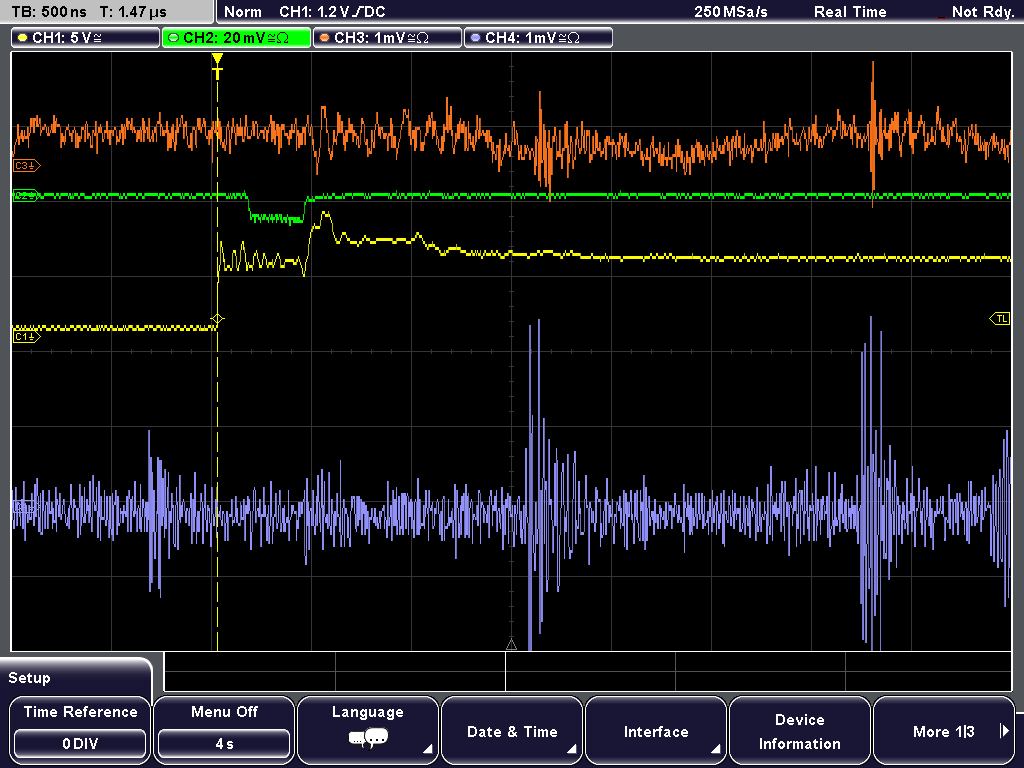Click the Language speech bubble icon
The width and height of the screenshot is (1024, 768).
pos(368,739)
